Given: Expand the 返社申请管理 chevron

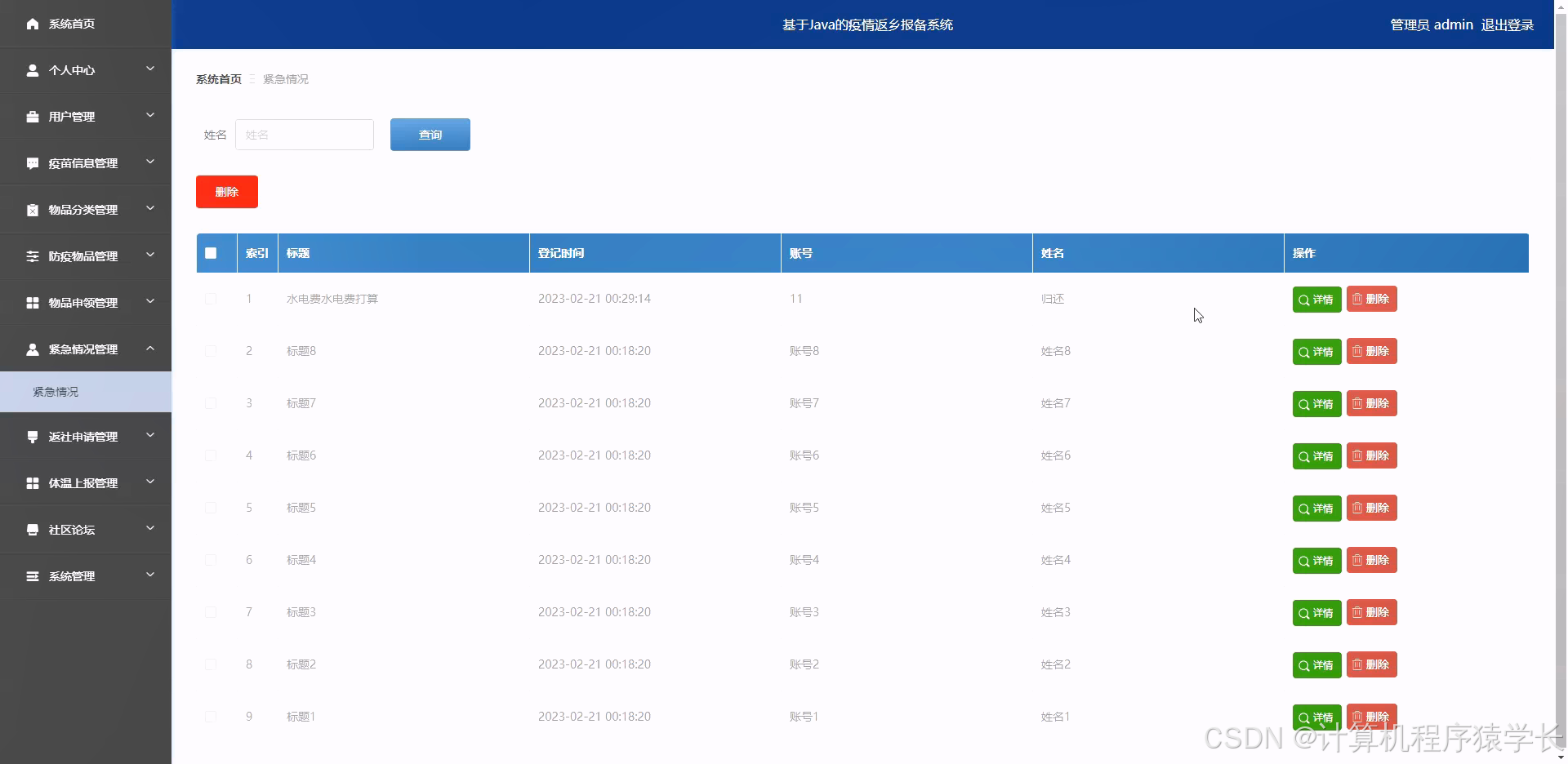Looking at the screenshot, I should pyautogui.click(x=150, y=435).
